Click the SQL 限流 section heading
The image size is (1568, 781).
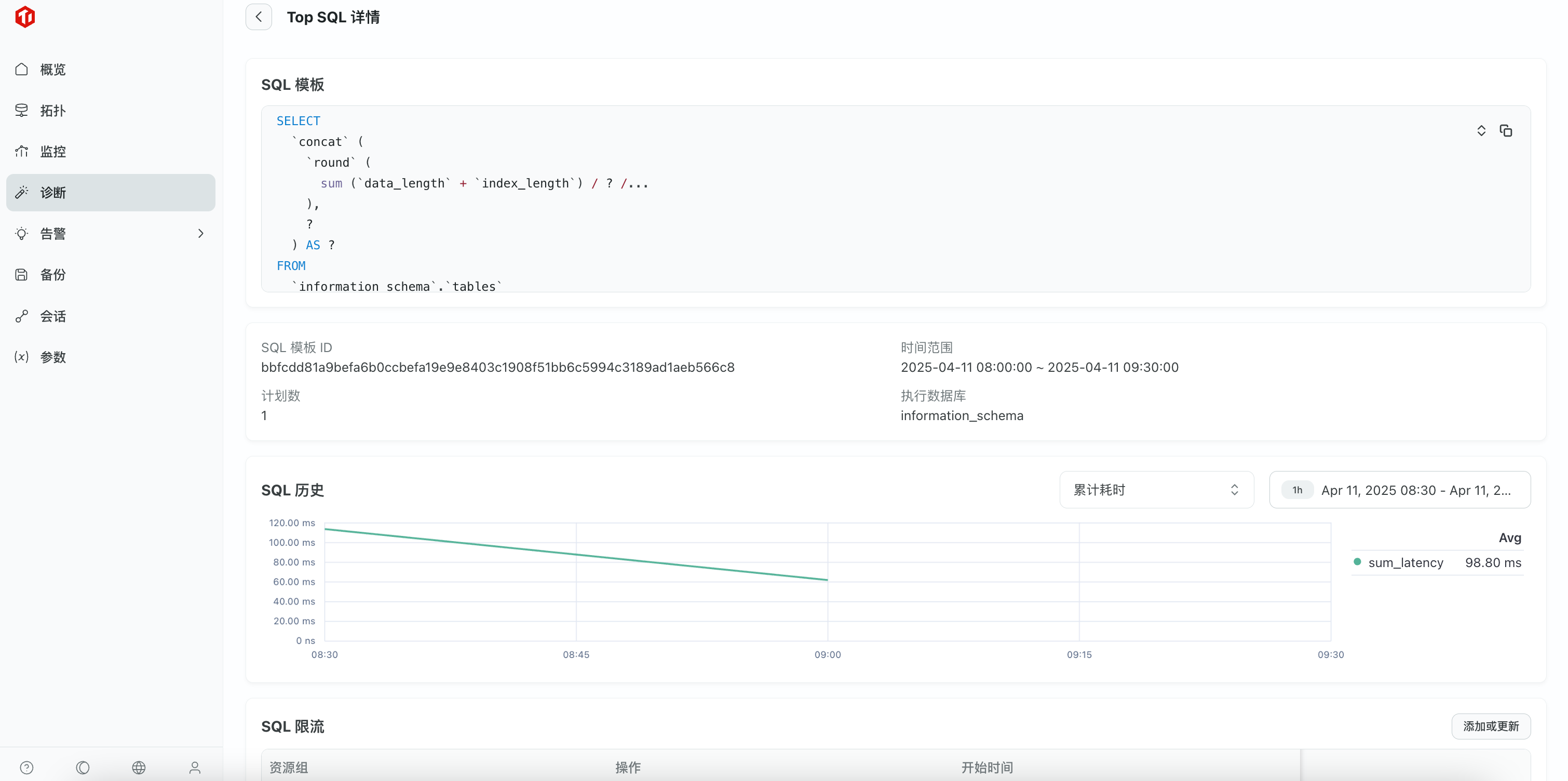[292, 726]
